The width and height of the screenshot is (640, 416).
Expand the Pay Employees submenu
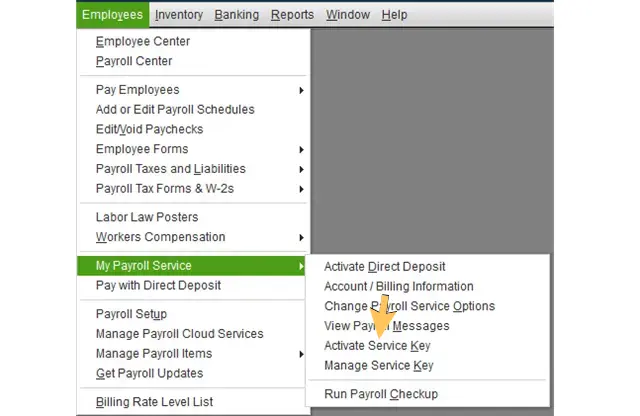point(137,90)
